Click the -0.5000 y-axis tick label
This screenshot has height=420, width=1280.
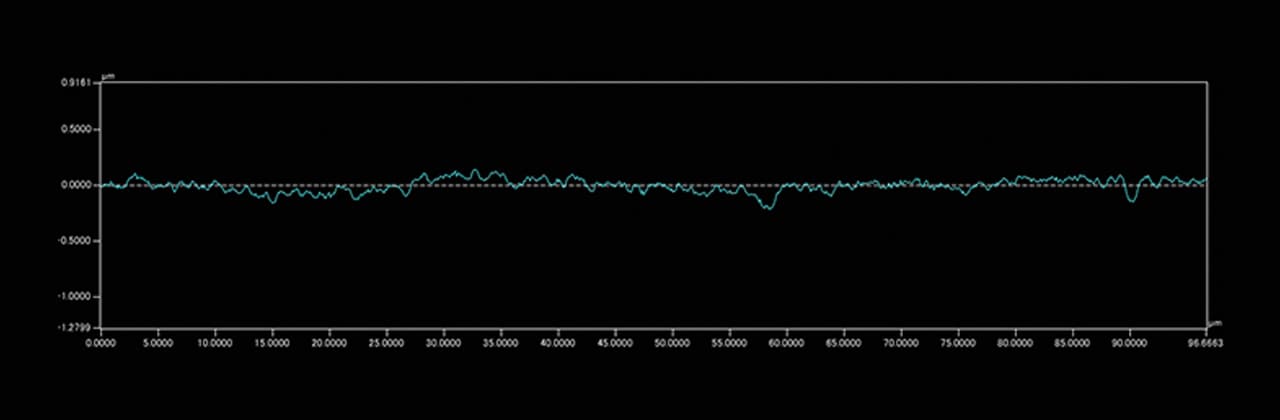click(77, 241)
